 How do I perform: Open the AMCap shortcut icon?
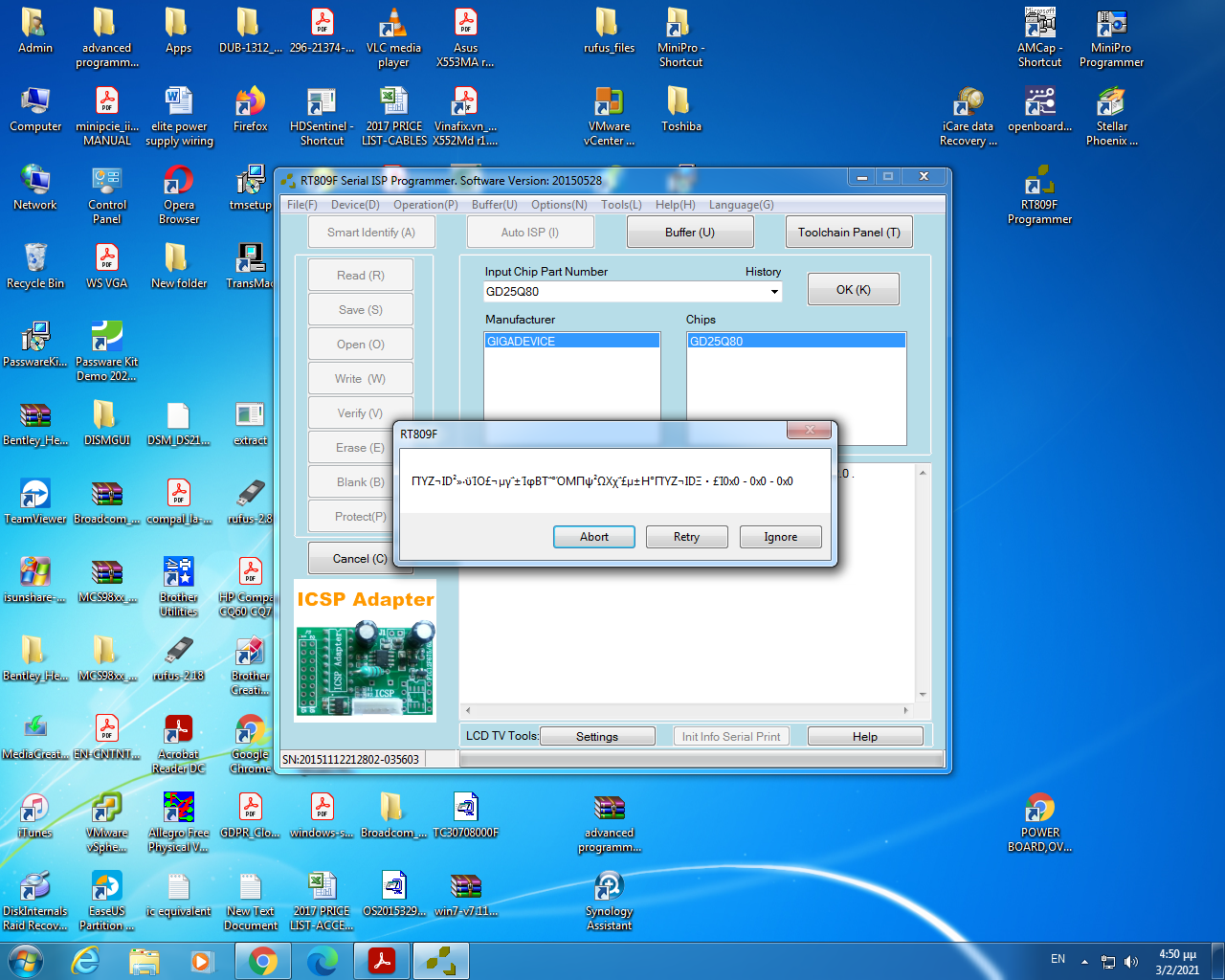[1039, 38]
